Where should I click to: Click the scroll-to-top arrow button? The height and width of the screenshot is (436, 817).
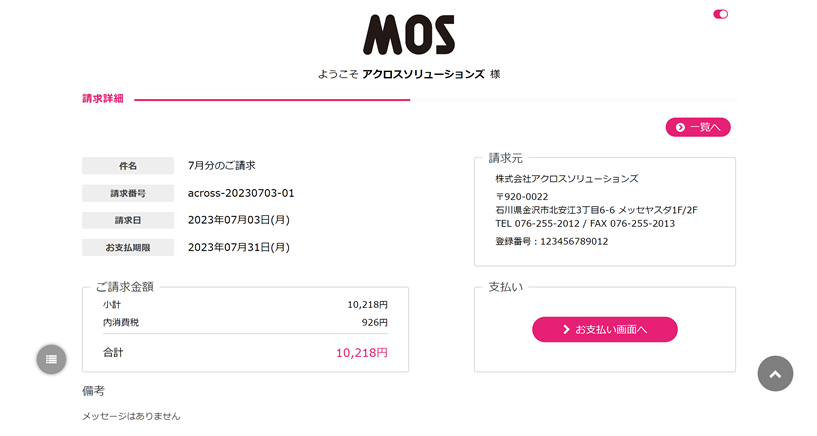coord(775,373)
